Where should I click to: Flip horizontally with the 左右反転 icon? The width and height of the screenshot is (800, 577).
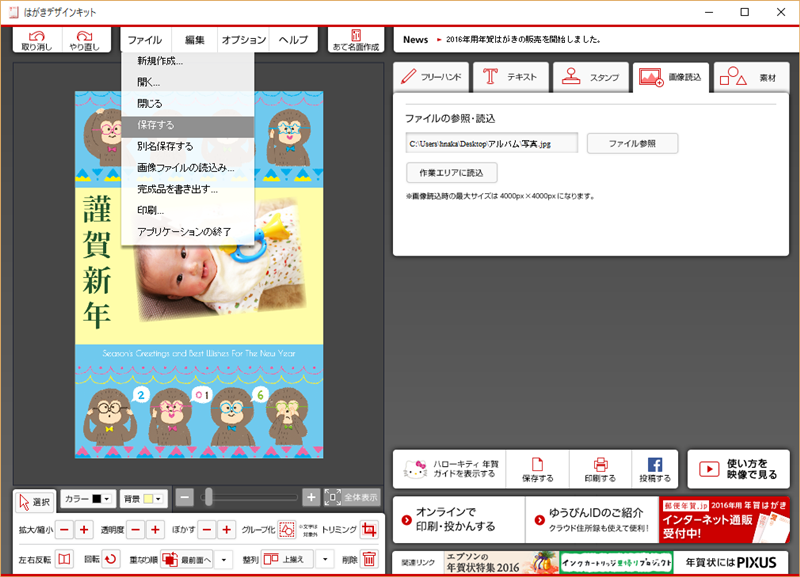[x=64, y=559]
